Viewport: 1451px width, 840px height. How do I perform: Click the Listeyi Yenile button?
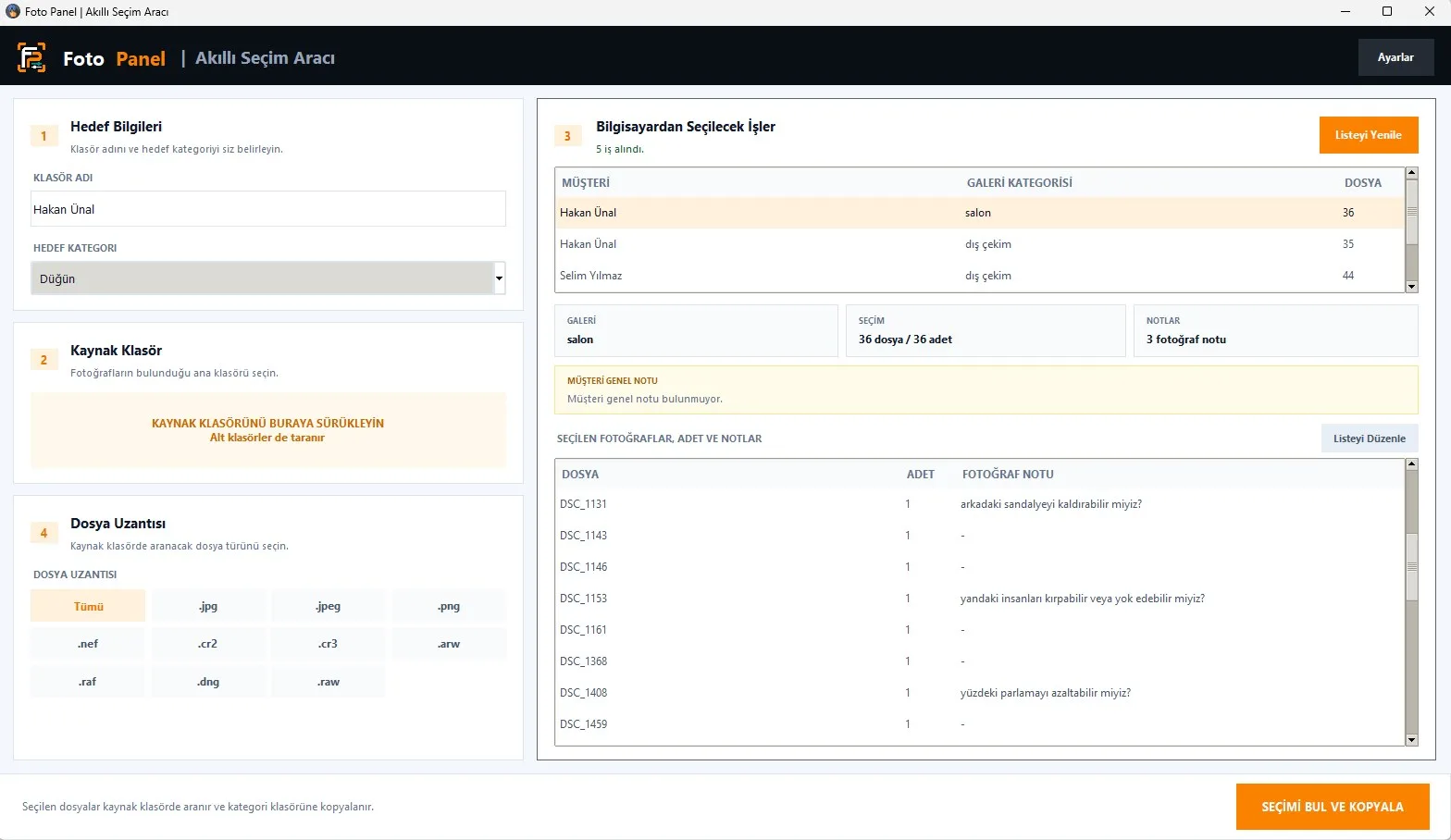pos(1369,135)
